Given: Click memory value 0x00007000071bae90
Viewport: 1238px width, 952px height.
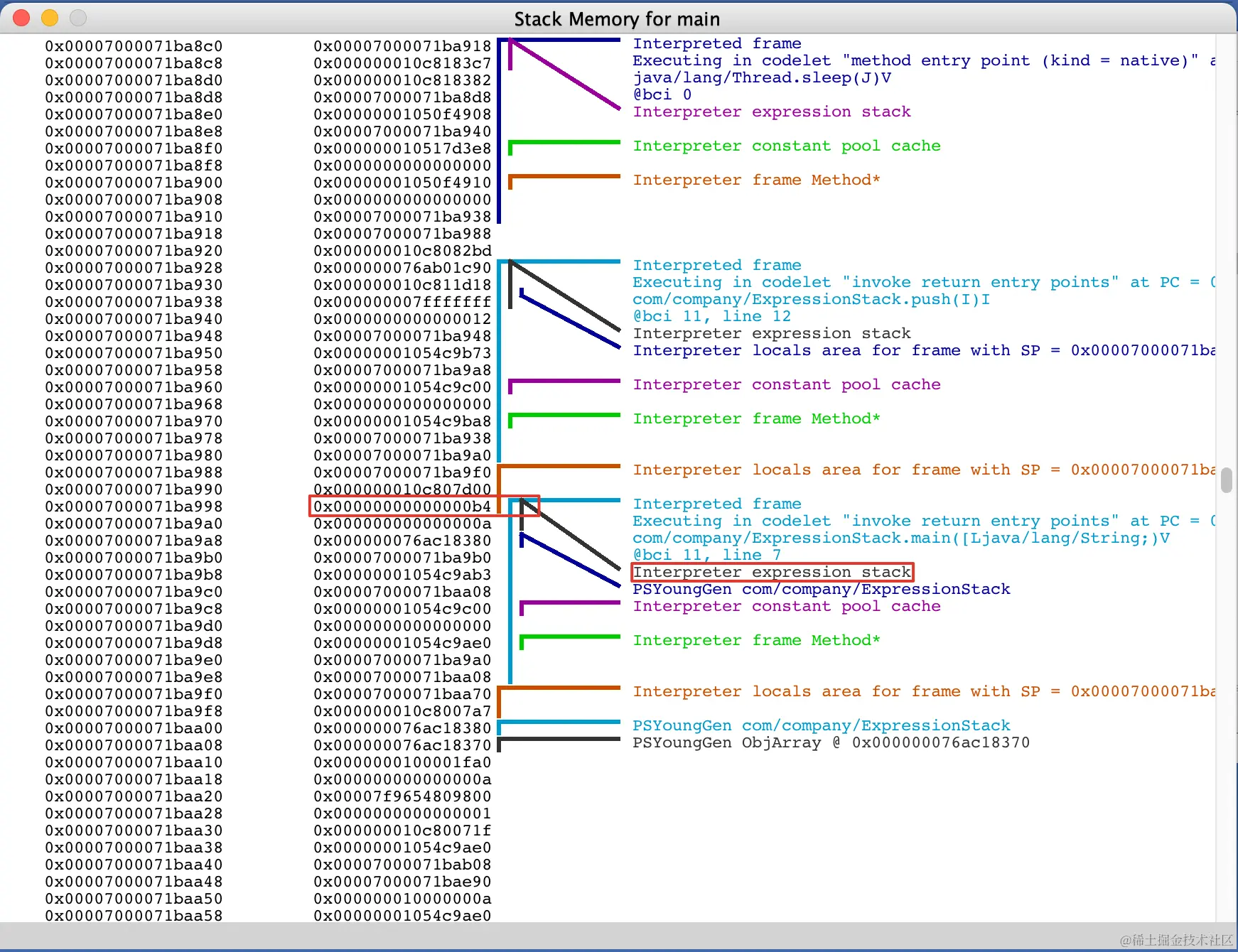Looking at the screenshot, I should pos(402,882).
